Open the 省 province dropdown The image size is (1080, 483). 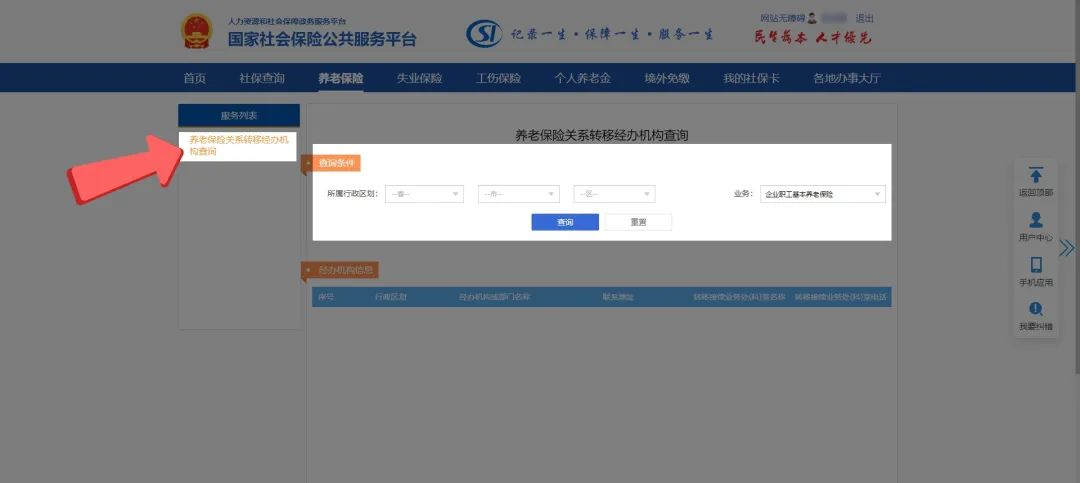coord(424,194)
